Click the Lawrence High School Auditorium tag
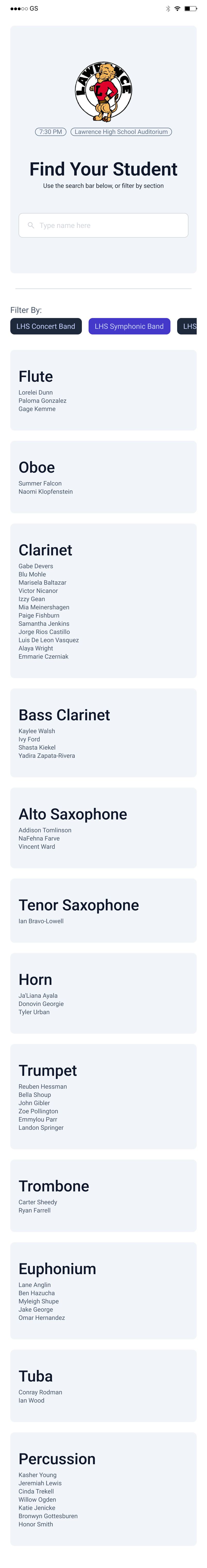Viewport: 207px width, 1568px height. pos(121,132)
